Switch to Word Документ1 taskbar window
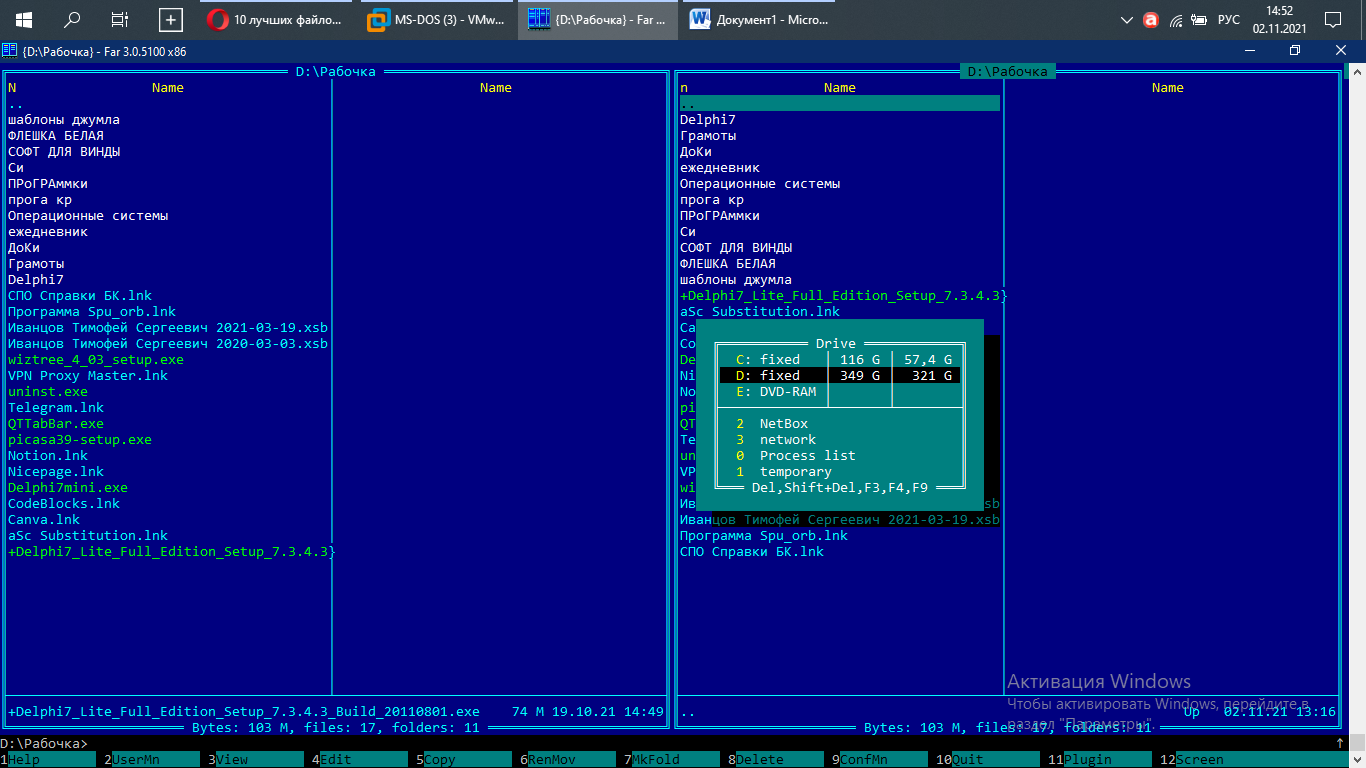The height and width of the screenshot is (768, 1366). [x=760, y=19]
